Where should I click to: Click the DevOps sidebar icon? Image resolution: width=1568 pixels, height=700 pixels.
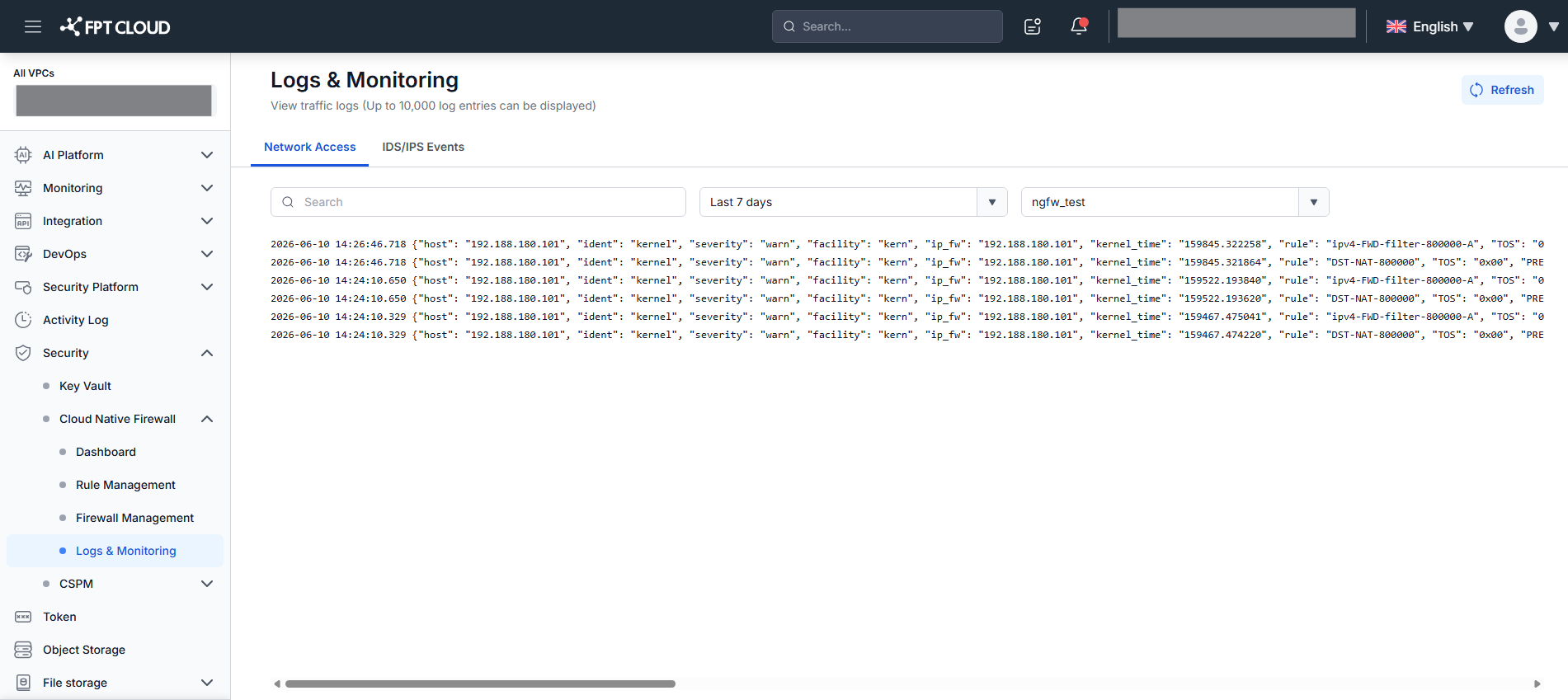pos(23,254)
